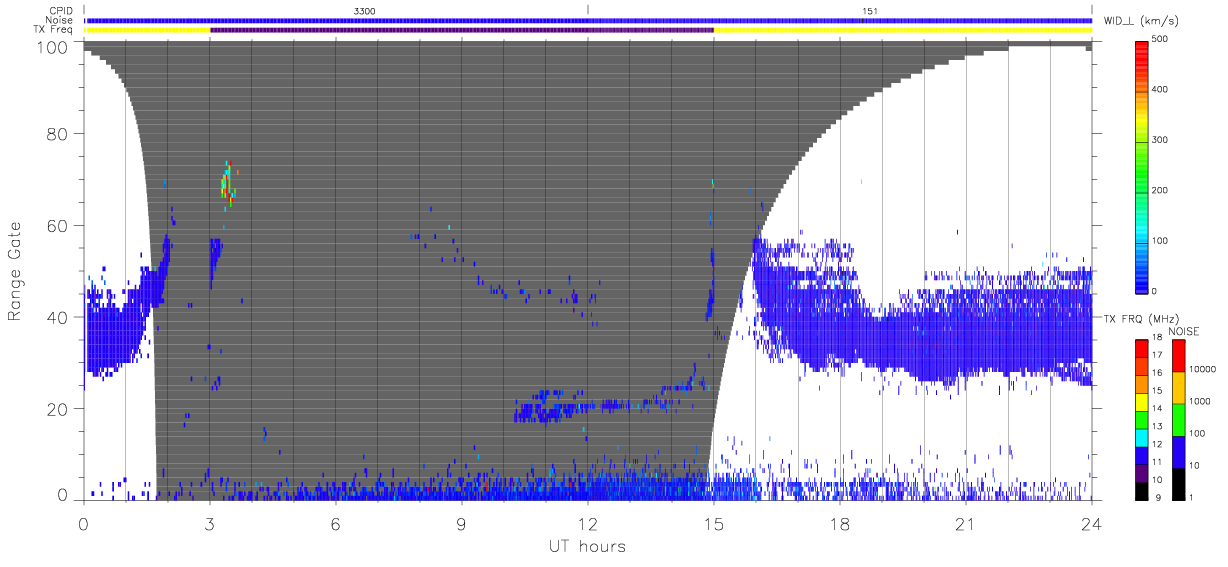1228x567 pixels.
Task: Click the Range Gate axis title
Action: coord(17,270)
